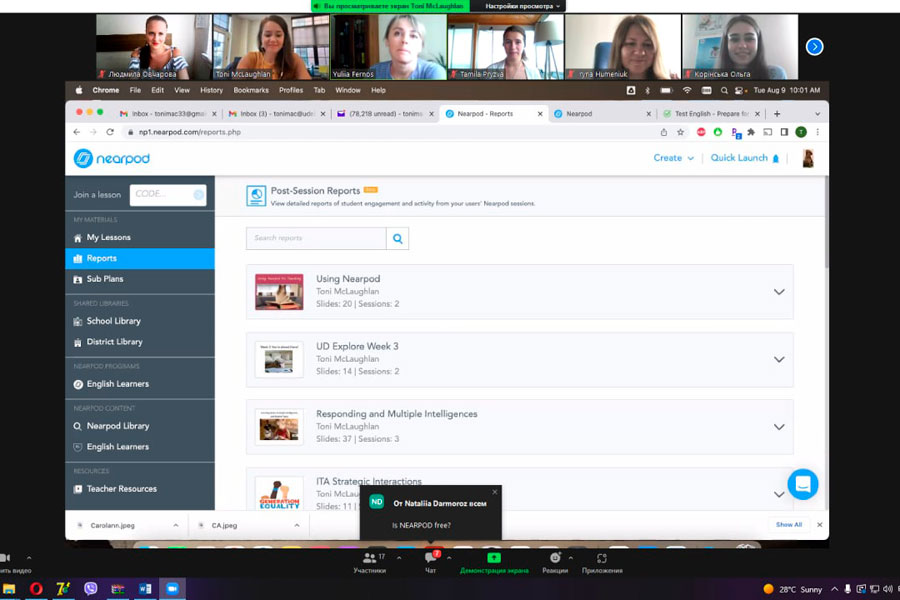Expand the Using Nearpod report
This screenshot has height=600, width=900.
[x=779, y=292]
